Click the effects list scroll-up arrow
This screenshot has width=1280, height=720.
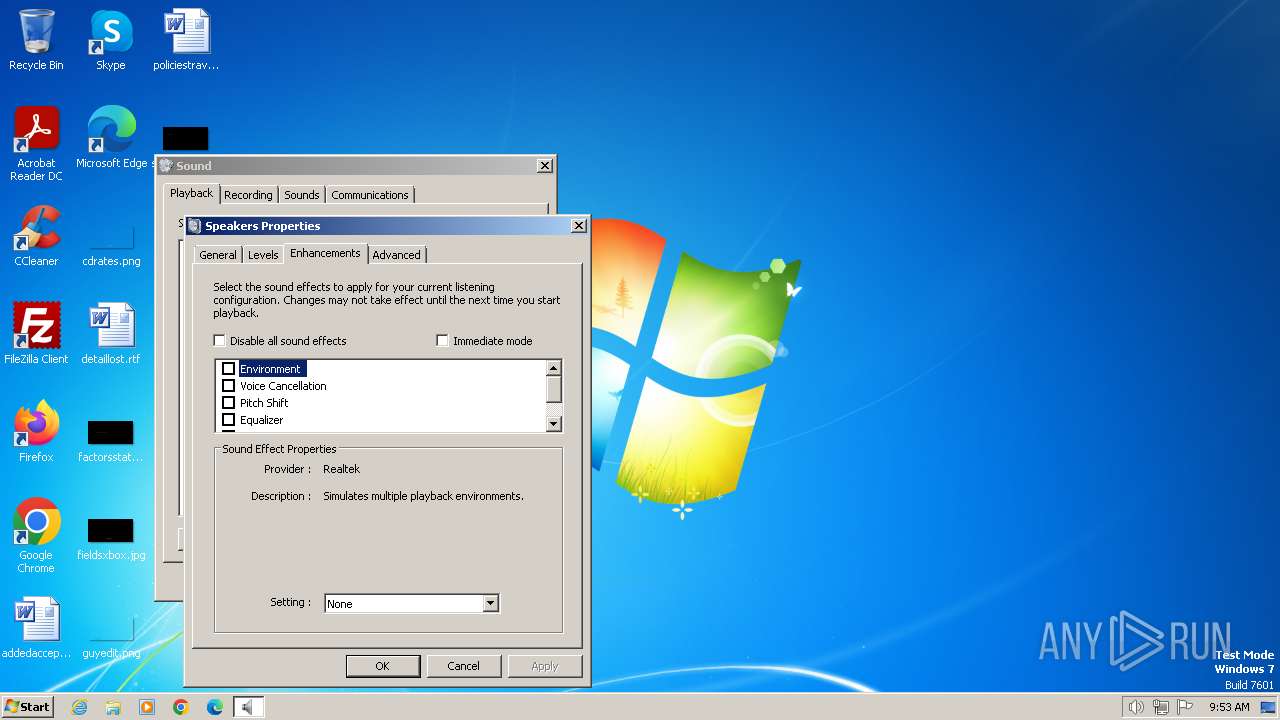click(x=554, y=368)
